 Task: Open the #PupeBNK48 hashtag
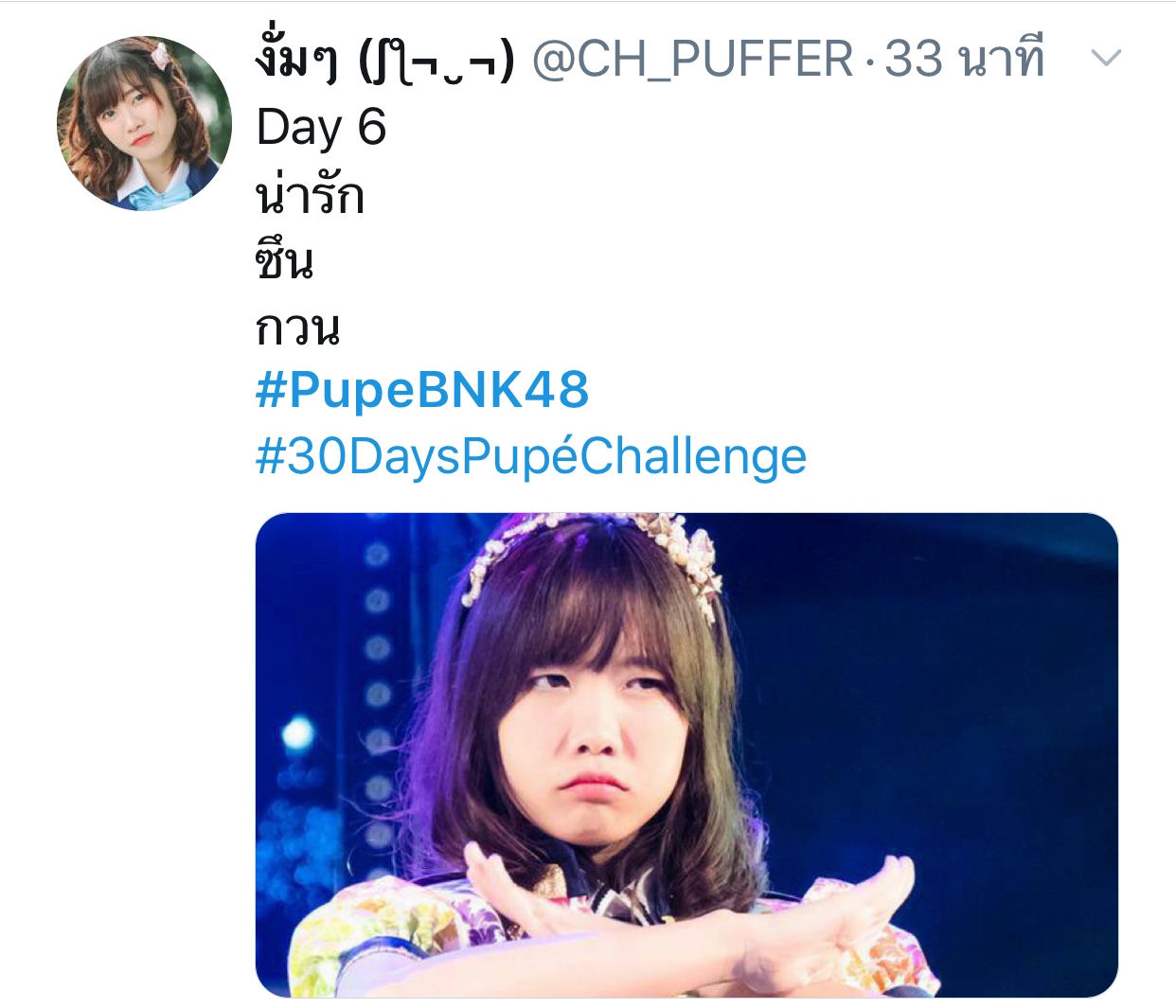[x=422, y=390]
